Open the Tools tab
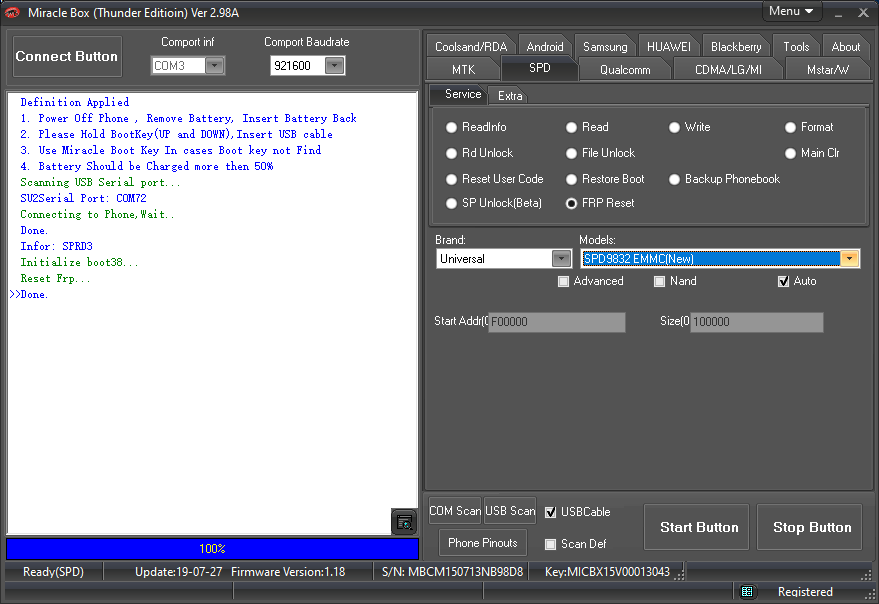This screenshot has height=604, width=879. click(796, 47)
